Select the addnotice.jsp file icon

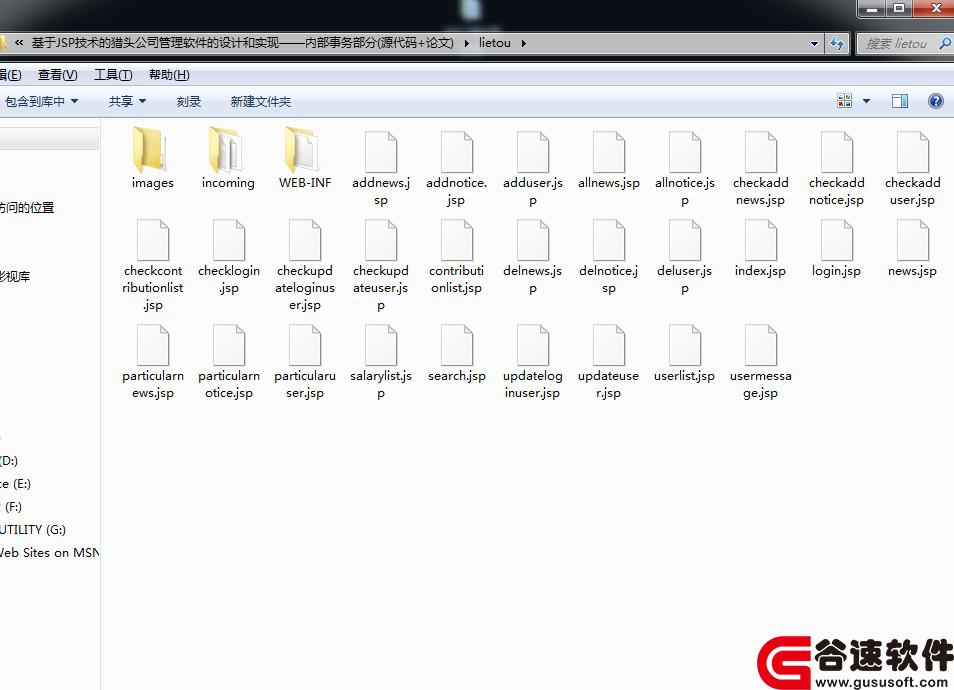click(457, 152)
